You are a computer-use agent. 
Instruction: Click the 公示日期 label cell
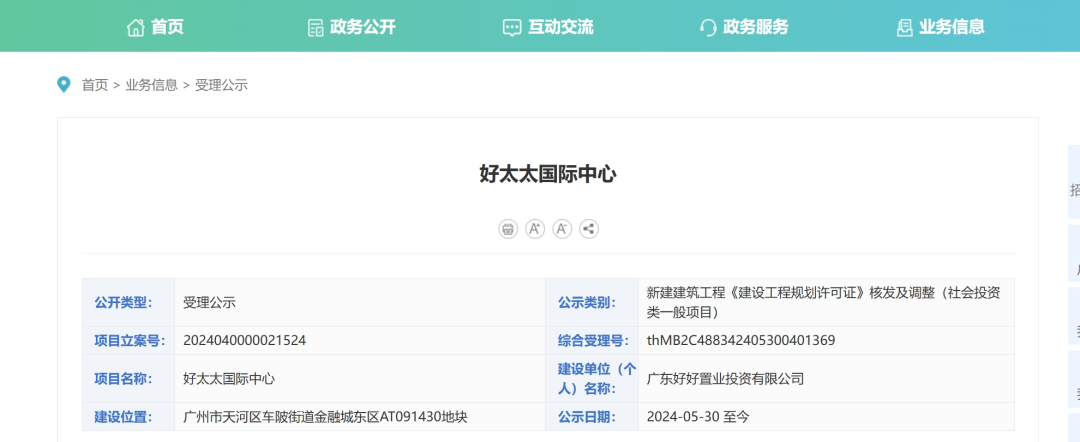pos(592,417)
